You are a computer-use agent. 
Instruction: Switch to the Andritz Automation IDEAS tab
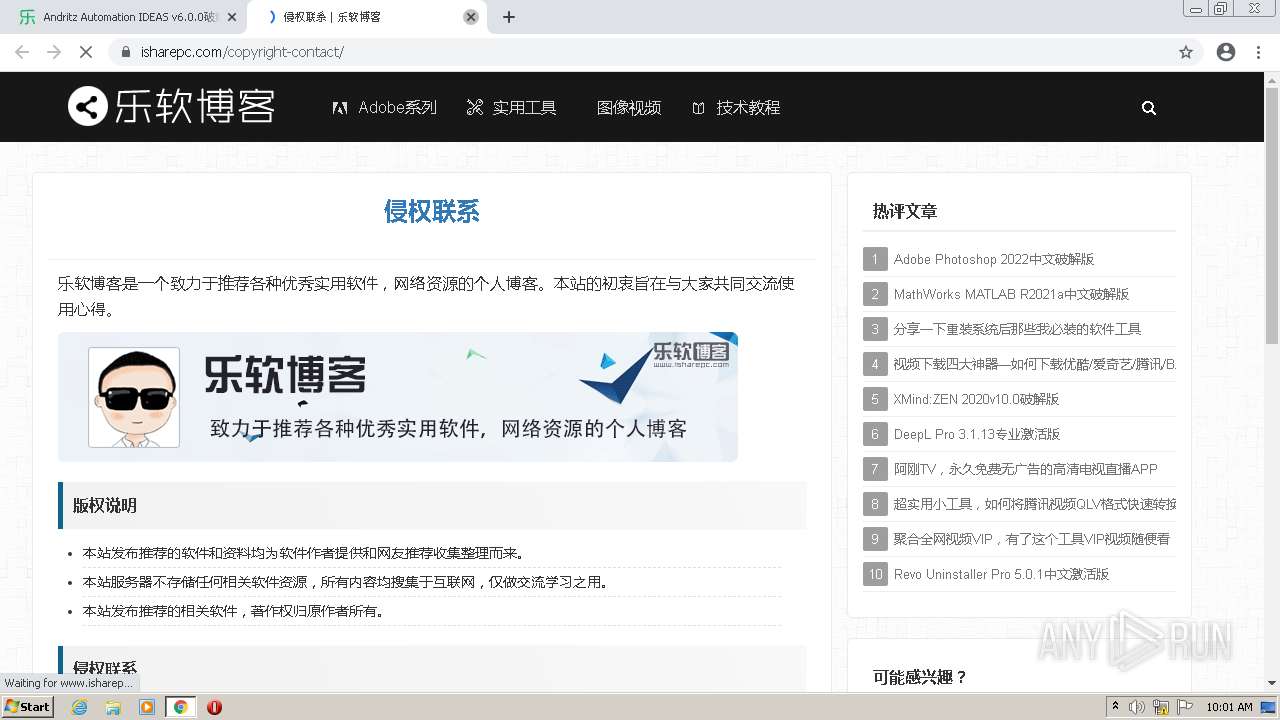pyautogui.click(x=123, y=17)
